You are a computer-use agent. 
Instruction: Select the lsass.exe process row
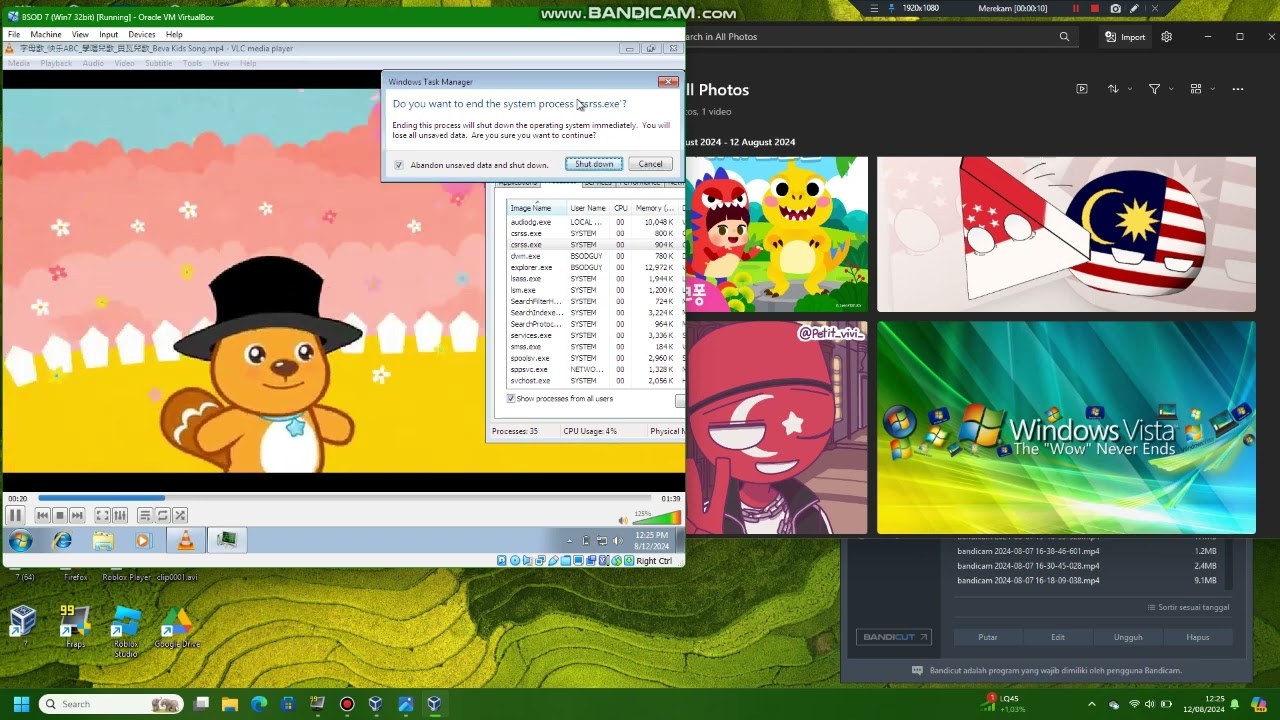point(595,279)
